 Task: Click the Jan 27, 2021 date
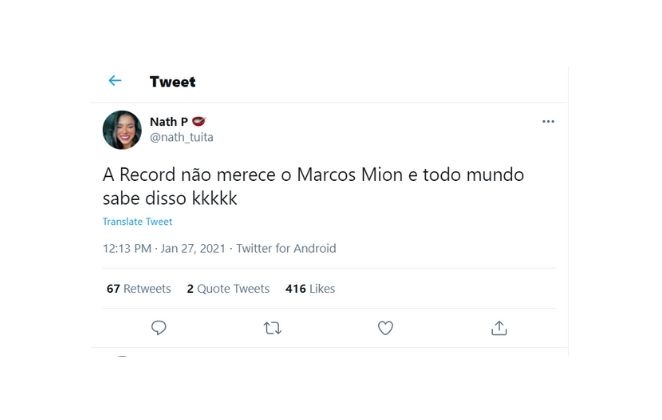pos(193,248)
